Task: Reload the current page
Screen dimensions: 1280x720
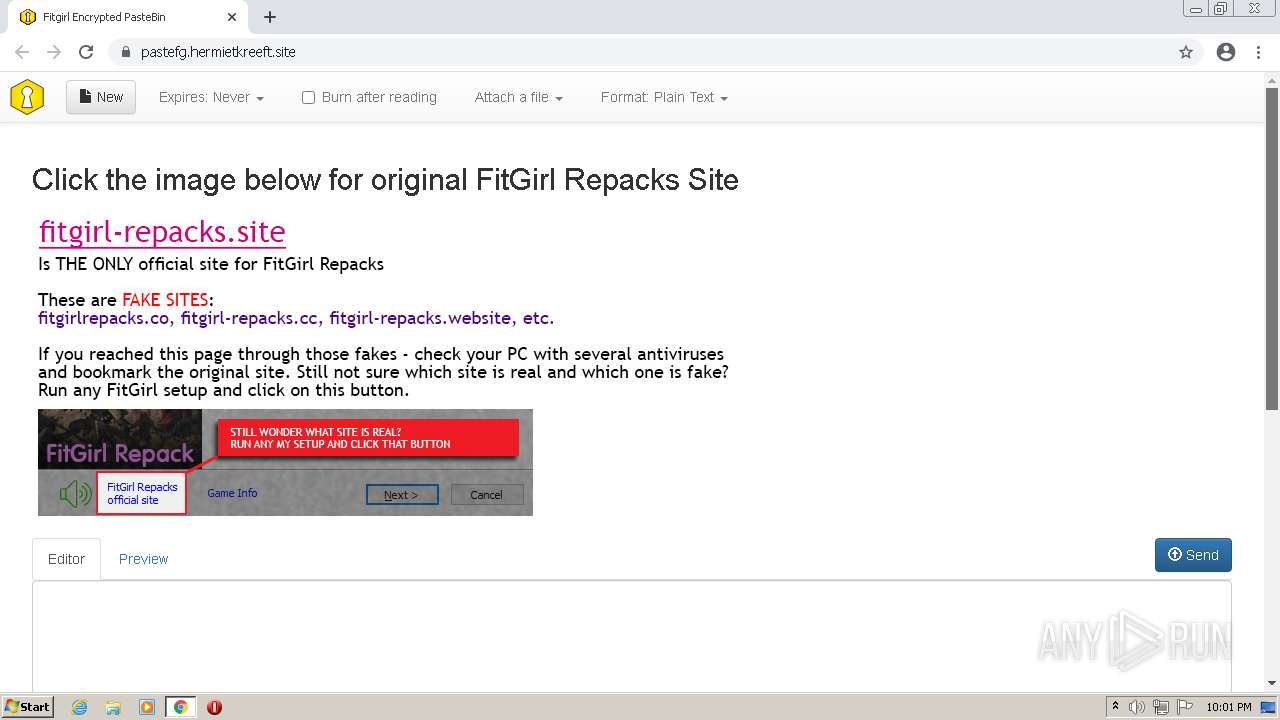Action: [86, 52]
